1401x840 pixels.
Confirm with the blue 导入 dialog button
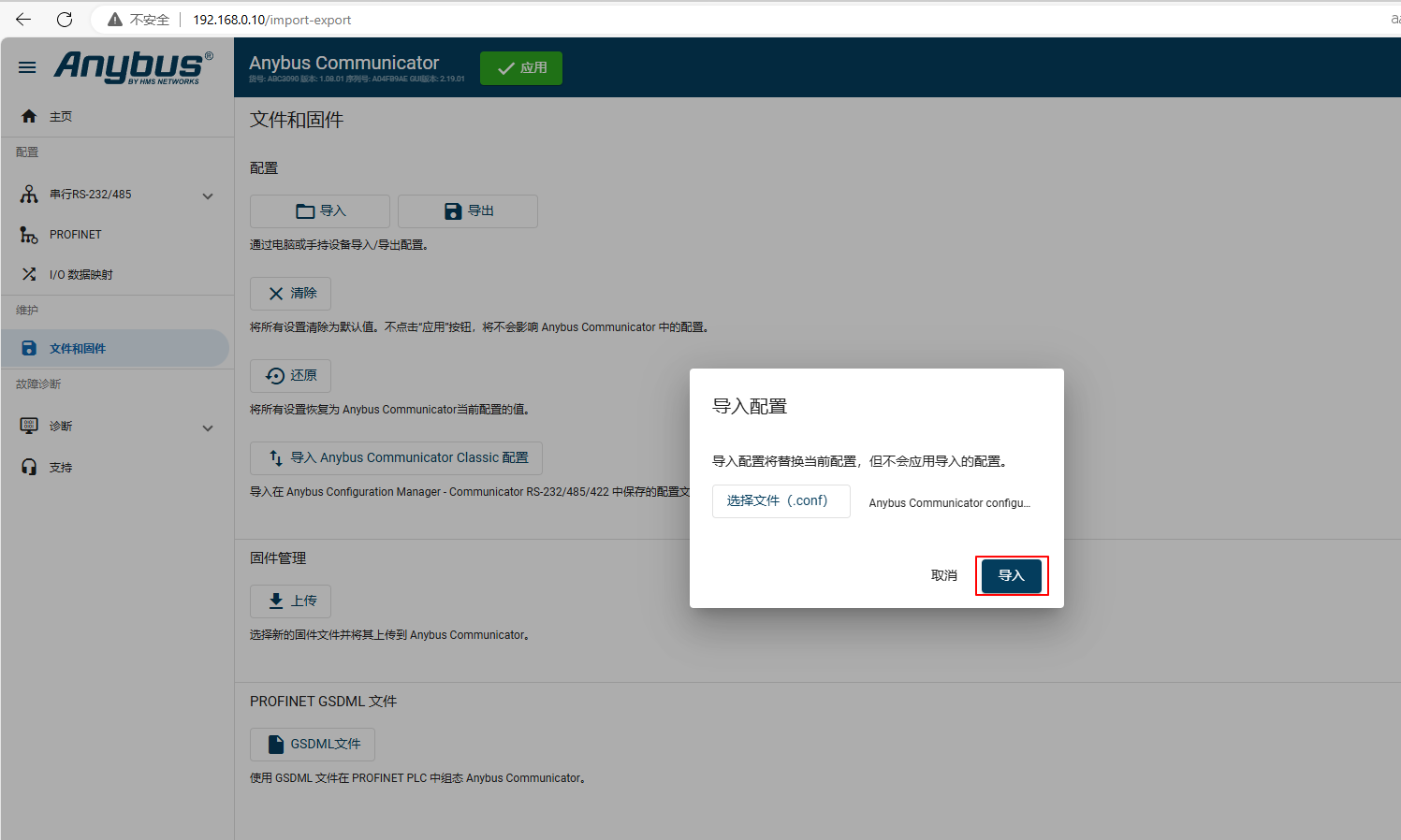tap(1012, 575)
